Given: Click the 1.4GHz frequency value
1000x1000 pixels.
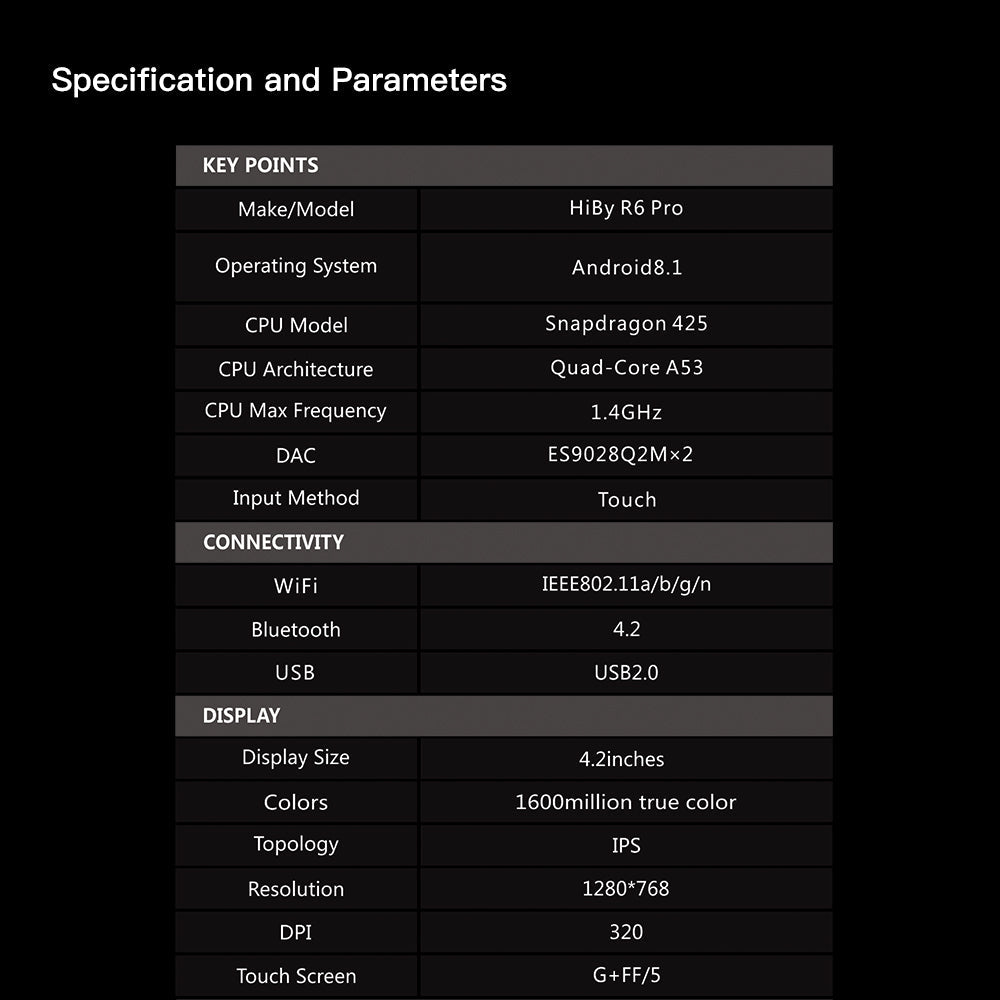Looking at the screenshot, I should click(x=626, y=412).
